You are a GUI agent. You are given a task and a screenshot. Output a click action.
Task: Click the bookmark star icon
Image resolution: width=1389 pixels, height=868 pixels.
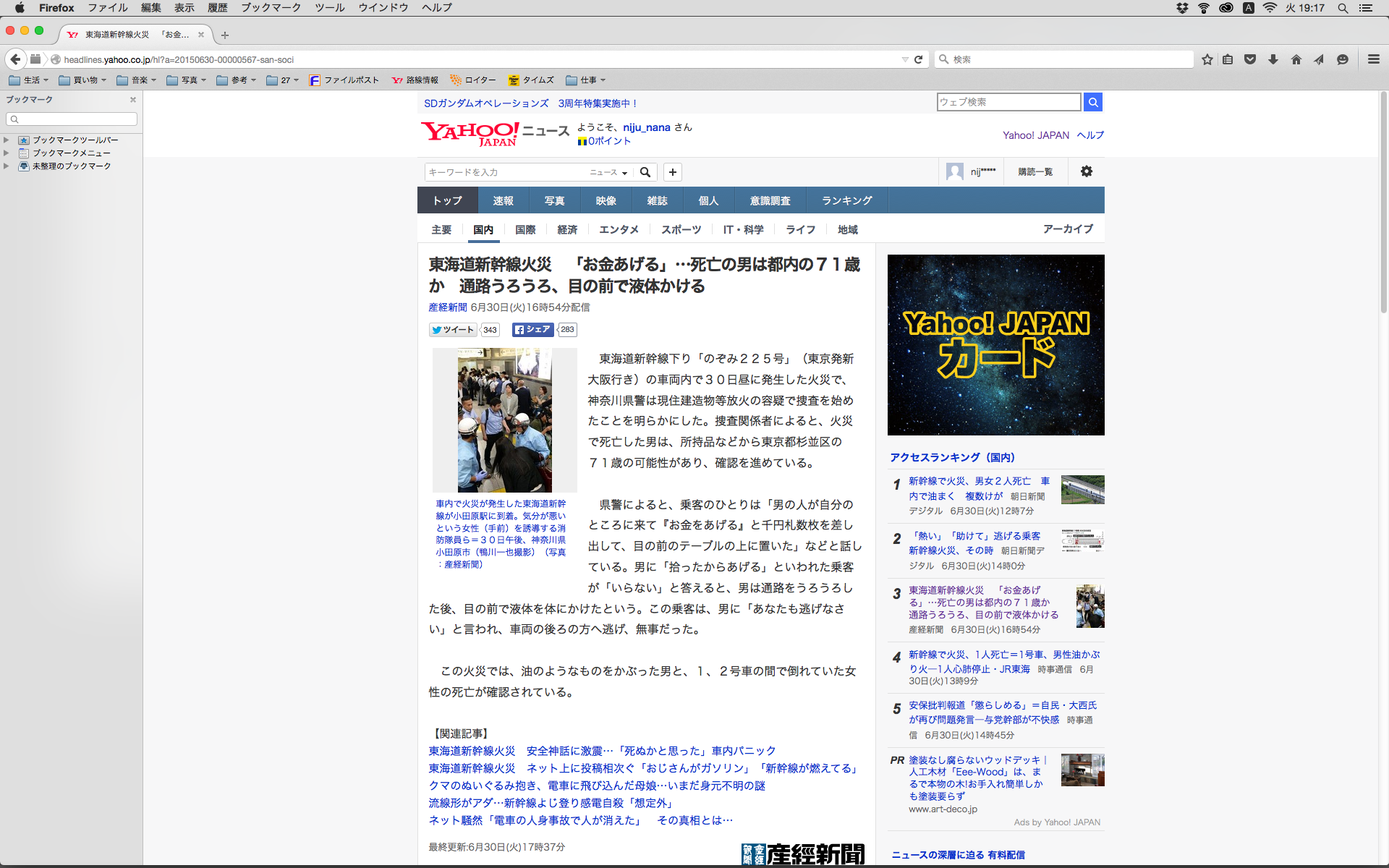(1207, 59)
